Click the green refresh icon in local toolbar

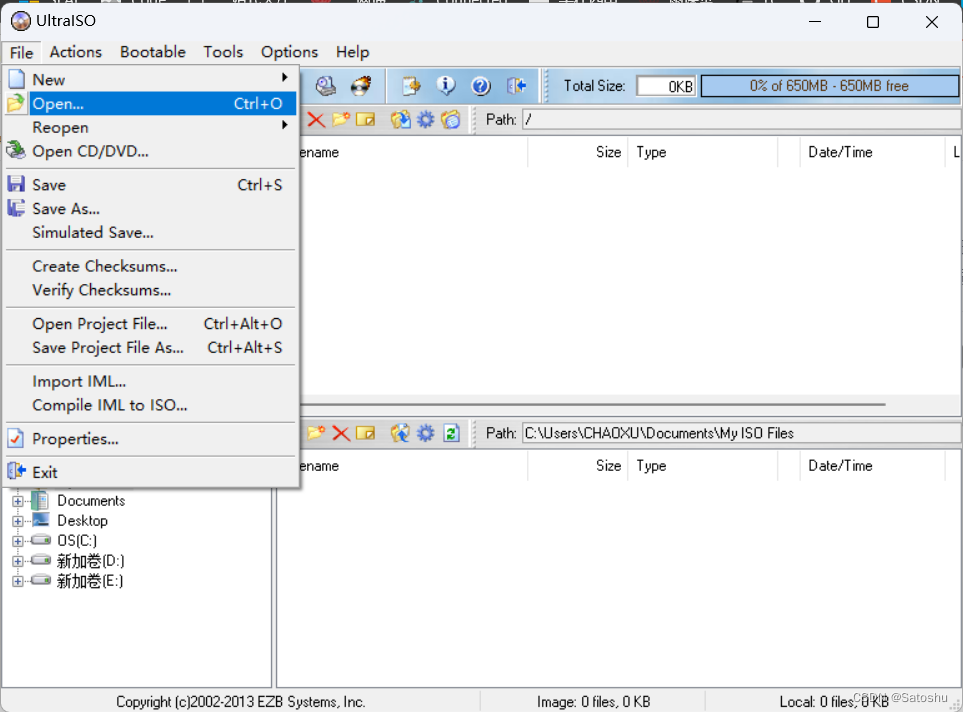[451, 433]
